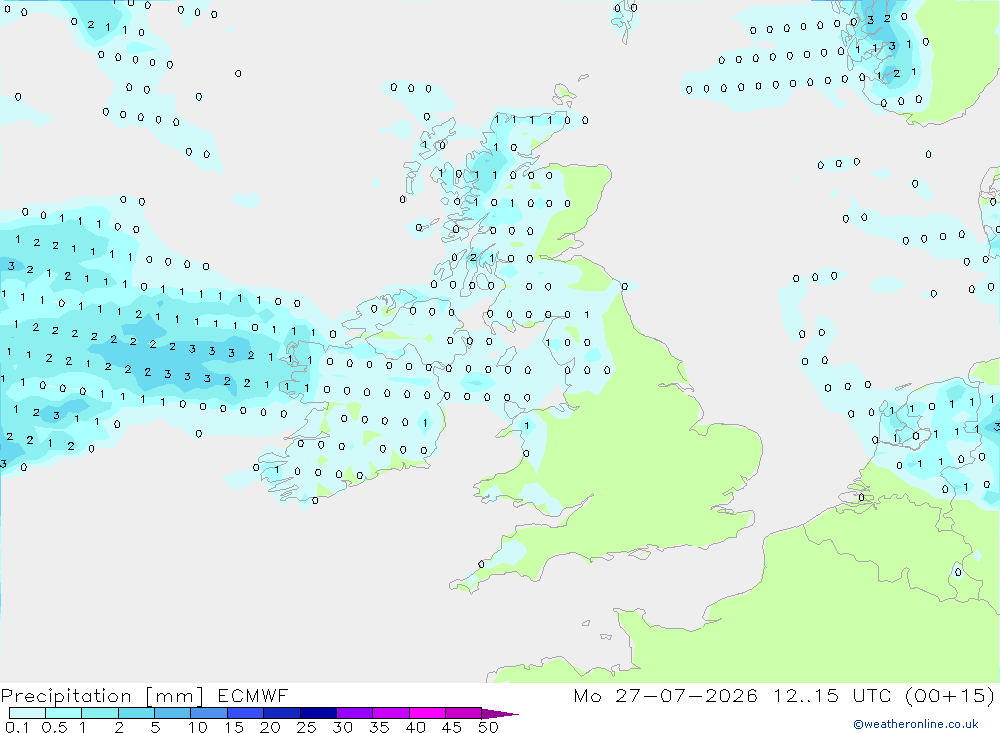This screenshot has width=1000, height=733.
Task: Click the 0.5–1 mm legend swatch
Action: tap(63, 713)
